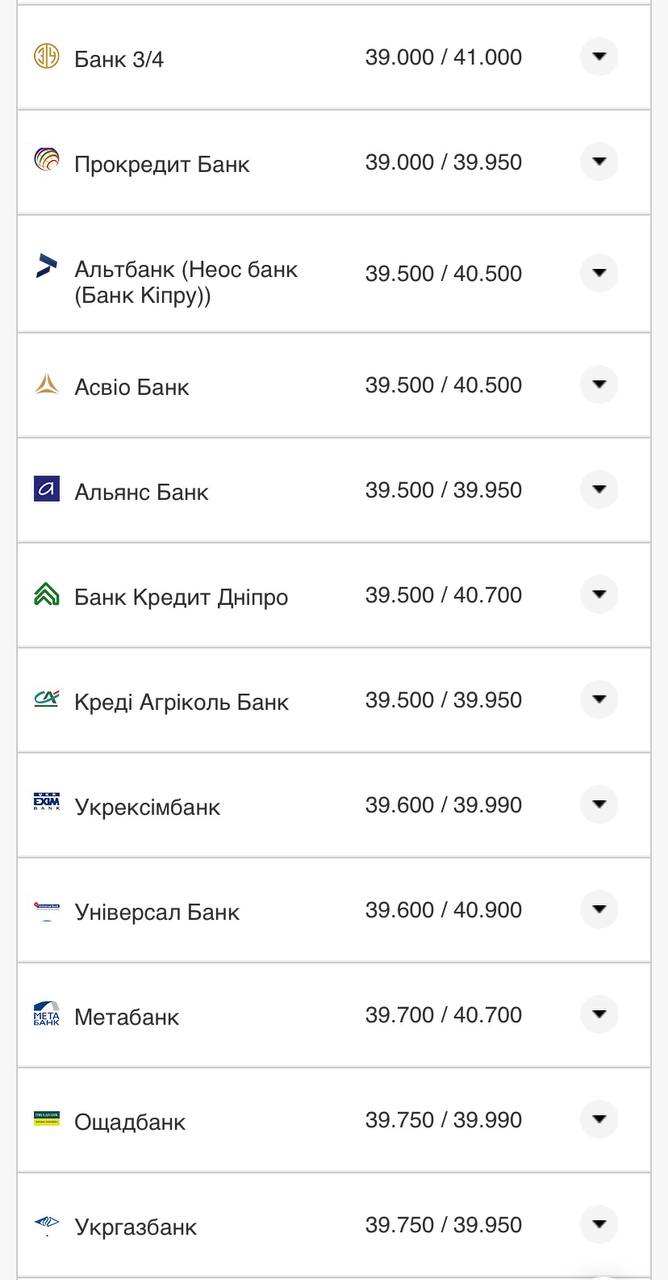
Task: Open the Універсал Банк dropdown arrow
Action: pos(599,909)
